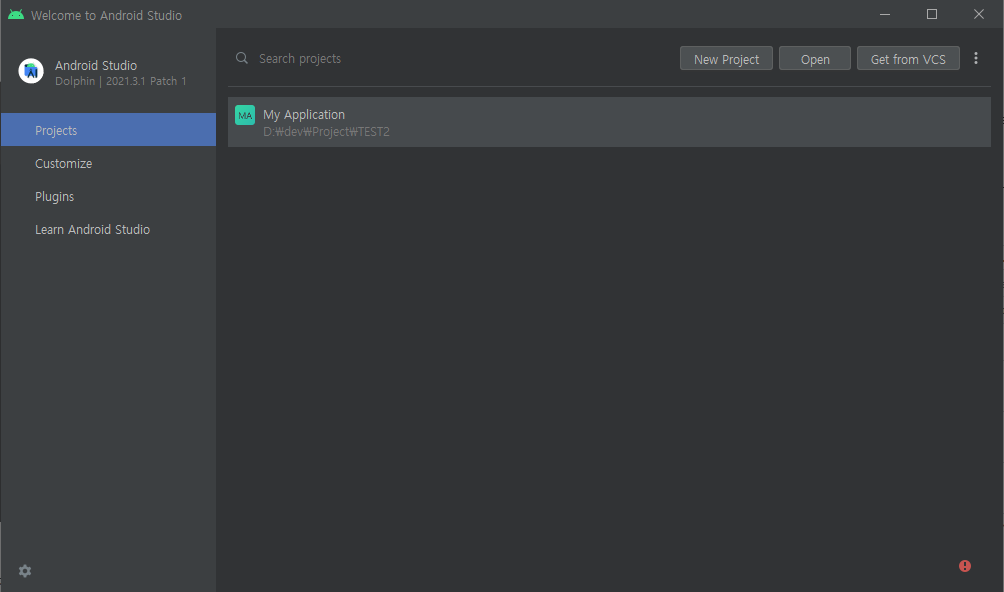Viewport: 1004px width, 592px height.
Task: Open the three-dot more actions menu
Action: 976,58
